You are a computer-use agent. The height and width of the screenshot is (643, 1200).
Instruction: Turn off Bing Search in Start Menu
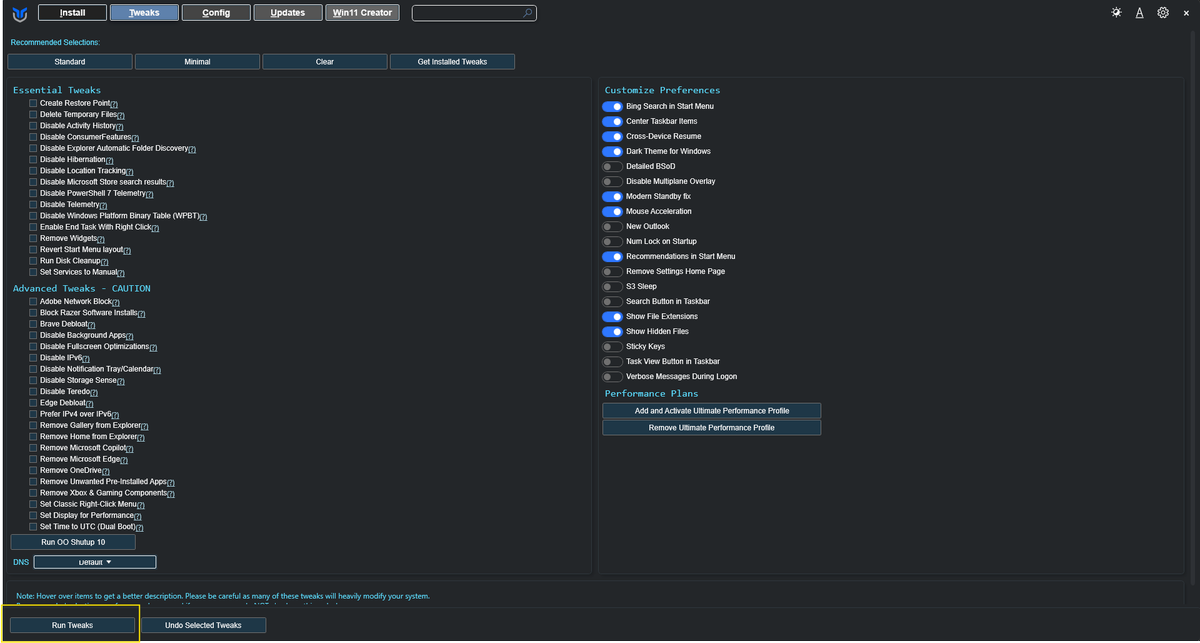[x=612, y=106]
